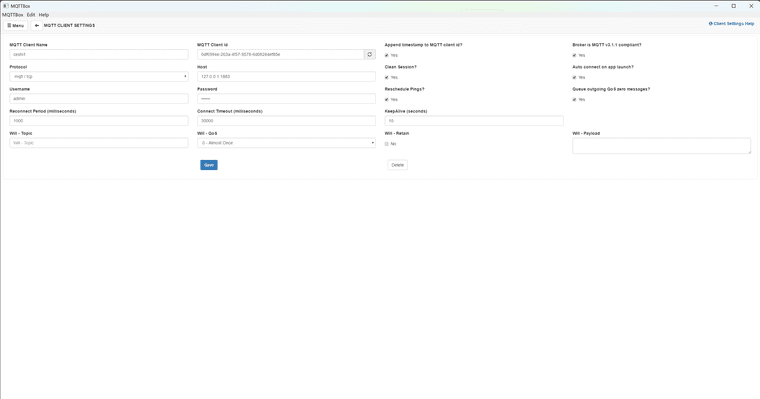This screenshot has height=399, width=760.
Task: Click the MQTTBox app icon in title bar
Action: 5,6
